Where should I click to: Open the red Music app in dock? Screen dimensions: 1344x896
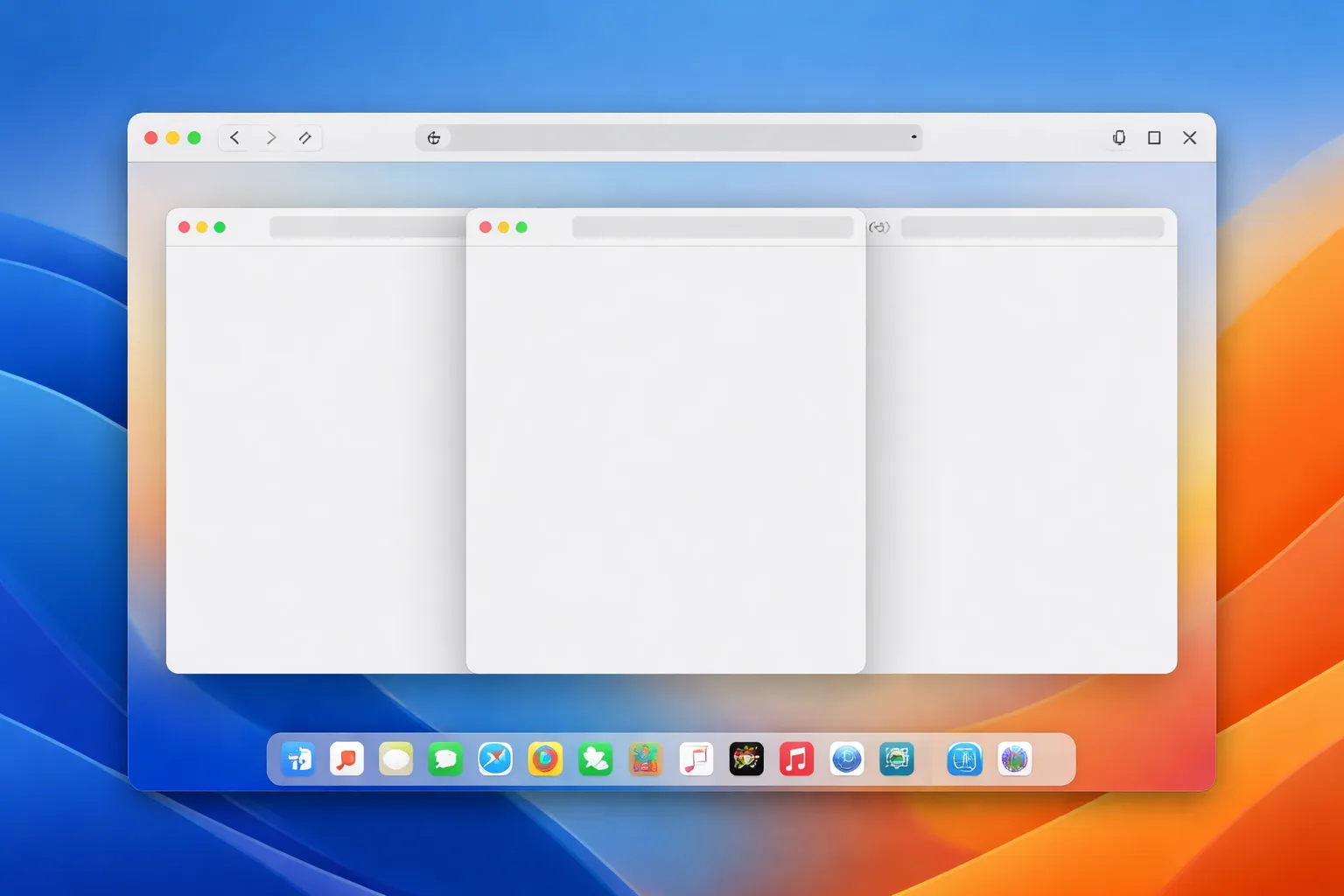(796, 759)
